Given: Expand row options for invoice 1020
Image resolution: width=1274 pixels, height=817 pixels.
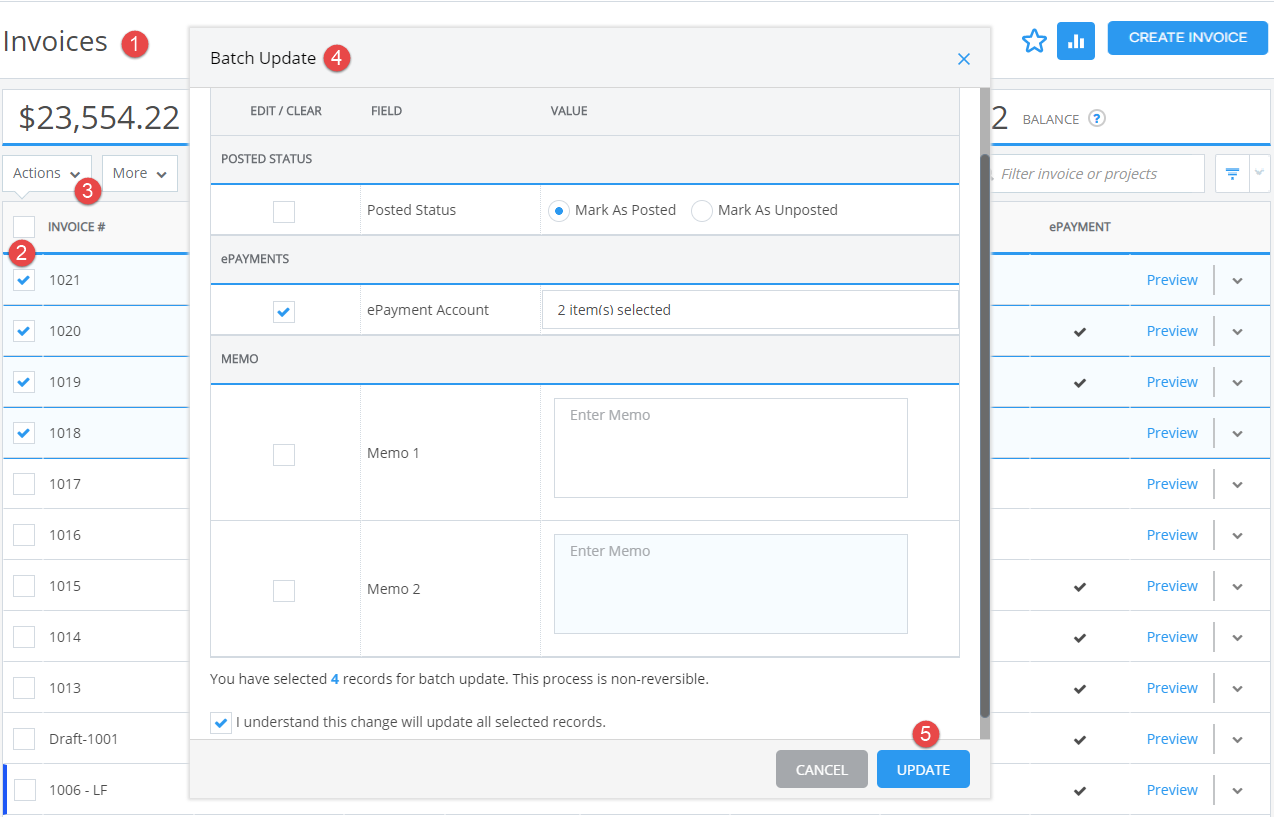Looking at the screenshot, I should tap(1237, 331).
